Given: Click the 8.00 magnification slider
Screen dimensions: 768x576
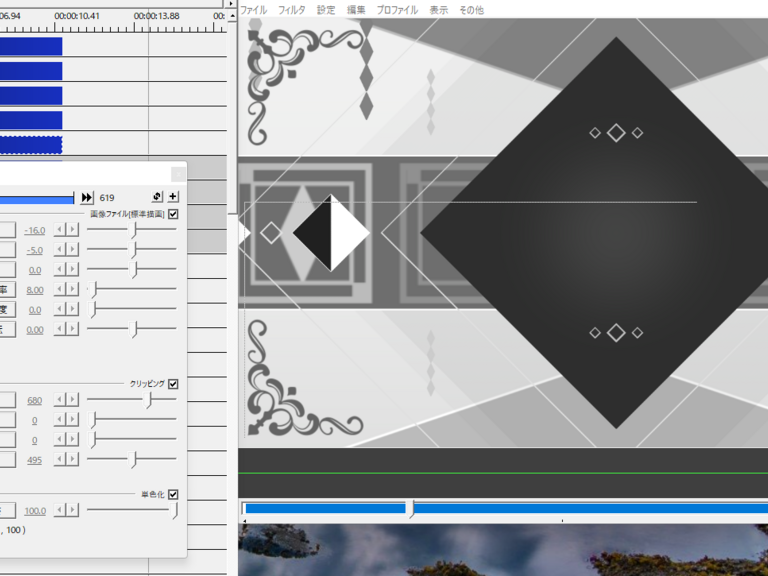Looking at the screenshot, I should click(132, 289).
